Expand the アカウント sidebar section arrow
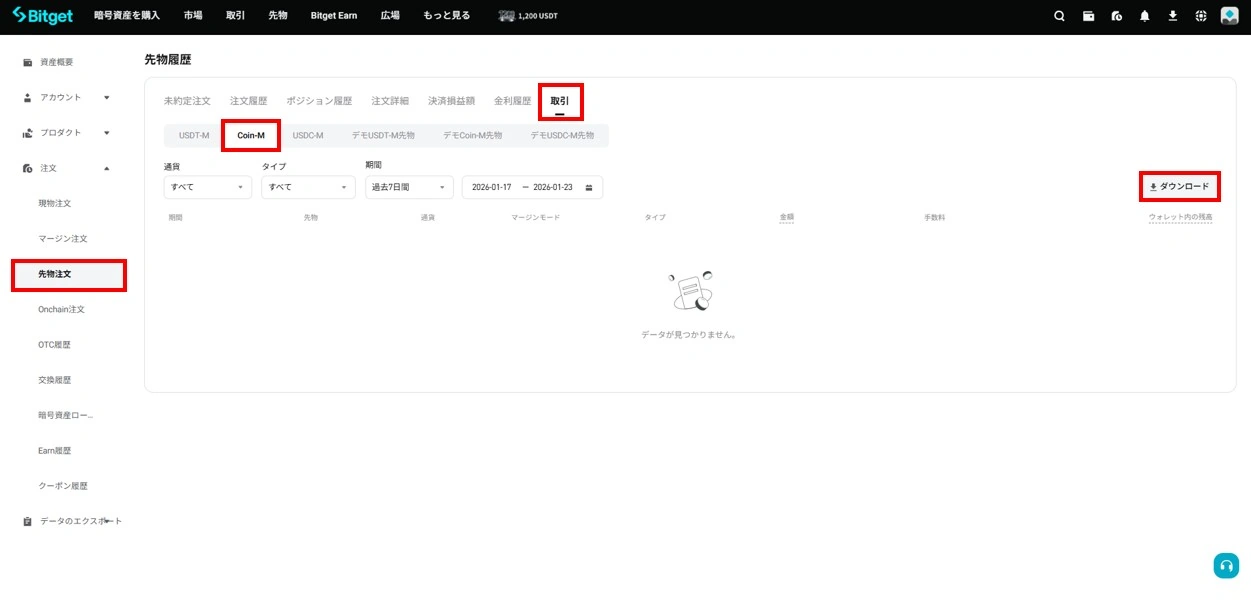The height and width of the screenshot is (600, 1251). (107, 97)
